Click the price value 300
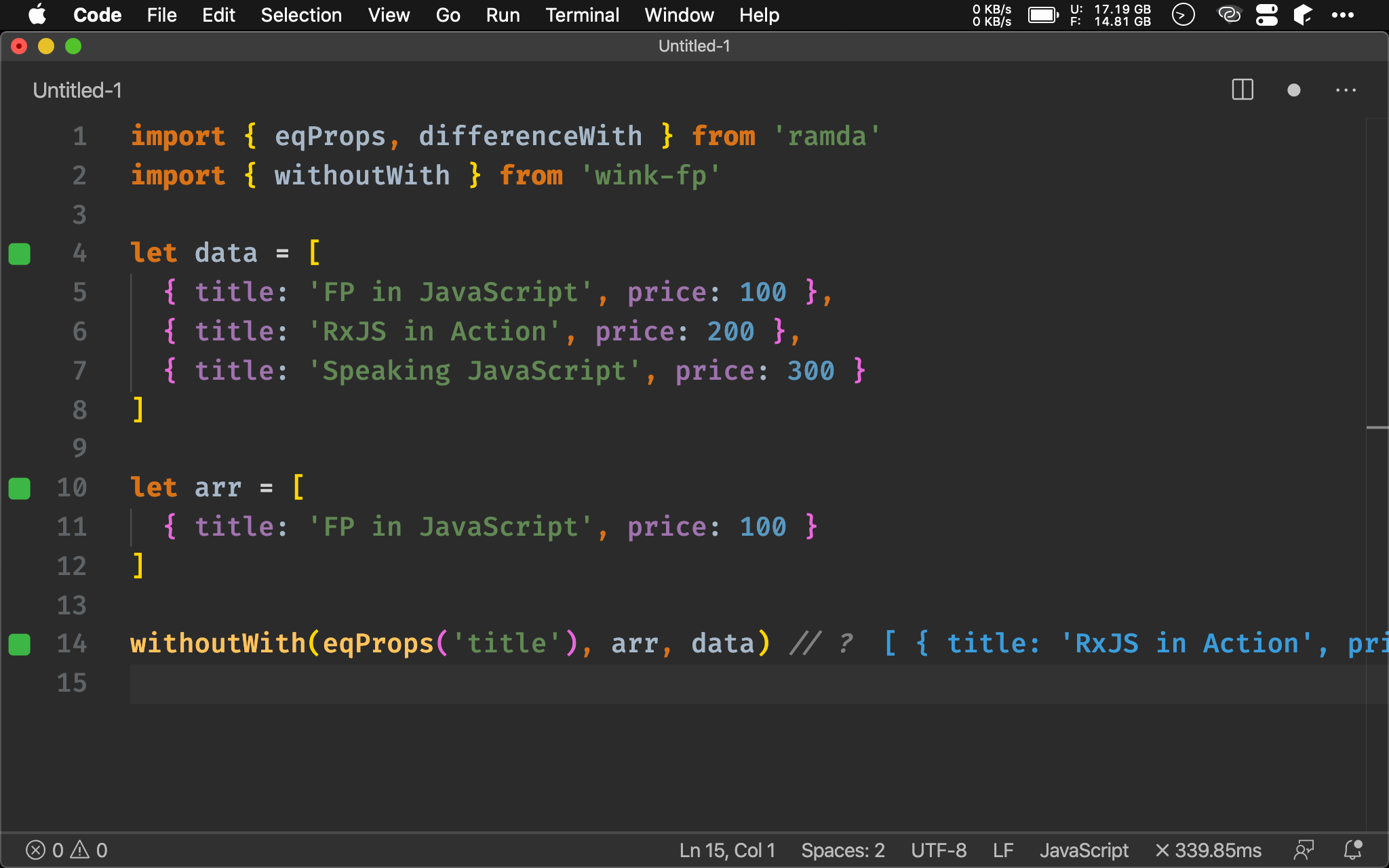 810,371
